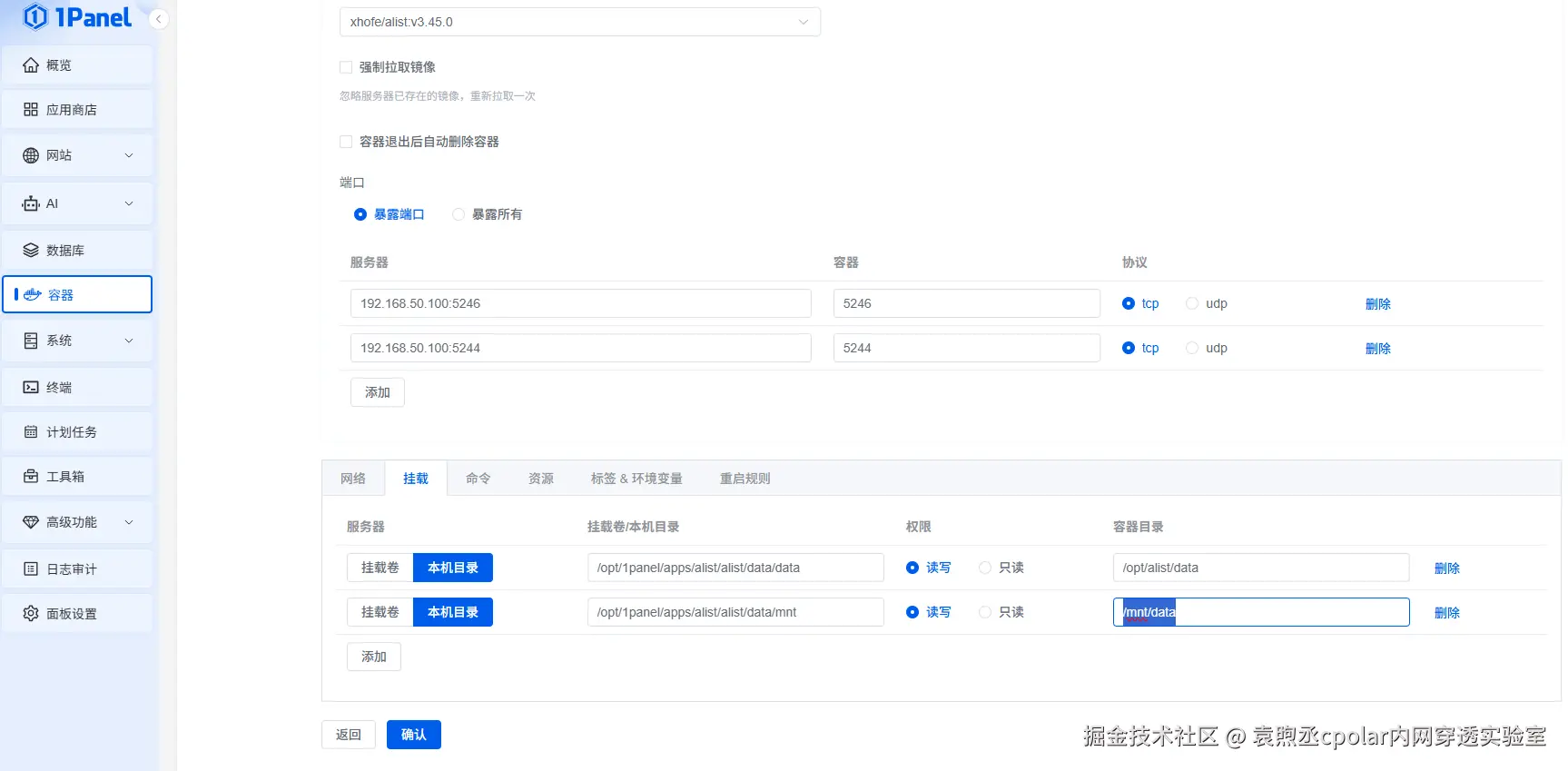
Task: Delete the 5244 port mapping row
Action: (1378, 349)
